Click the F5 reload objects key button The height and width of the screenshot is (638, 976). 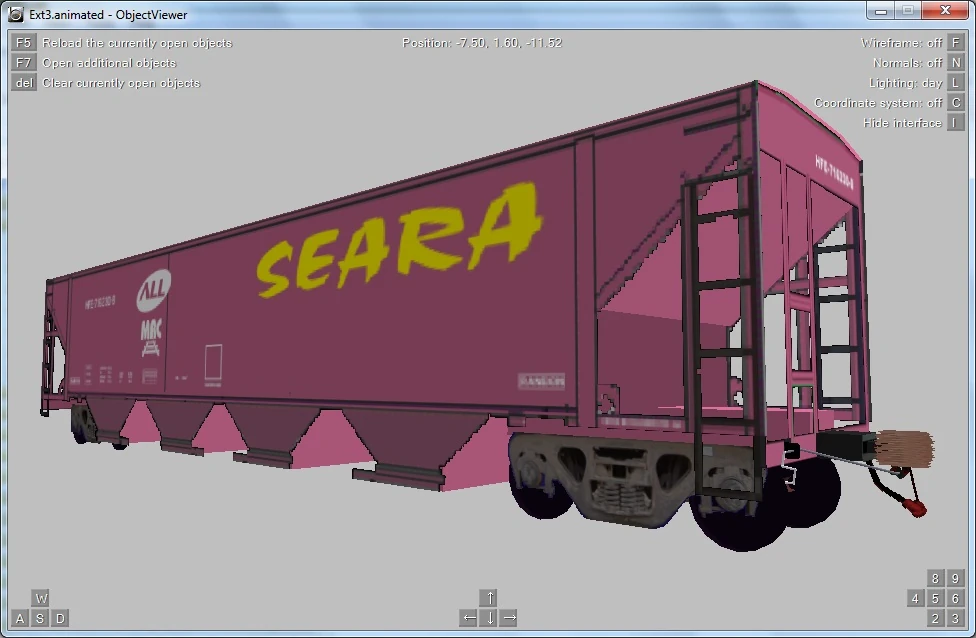(23, 43)
